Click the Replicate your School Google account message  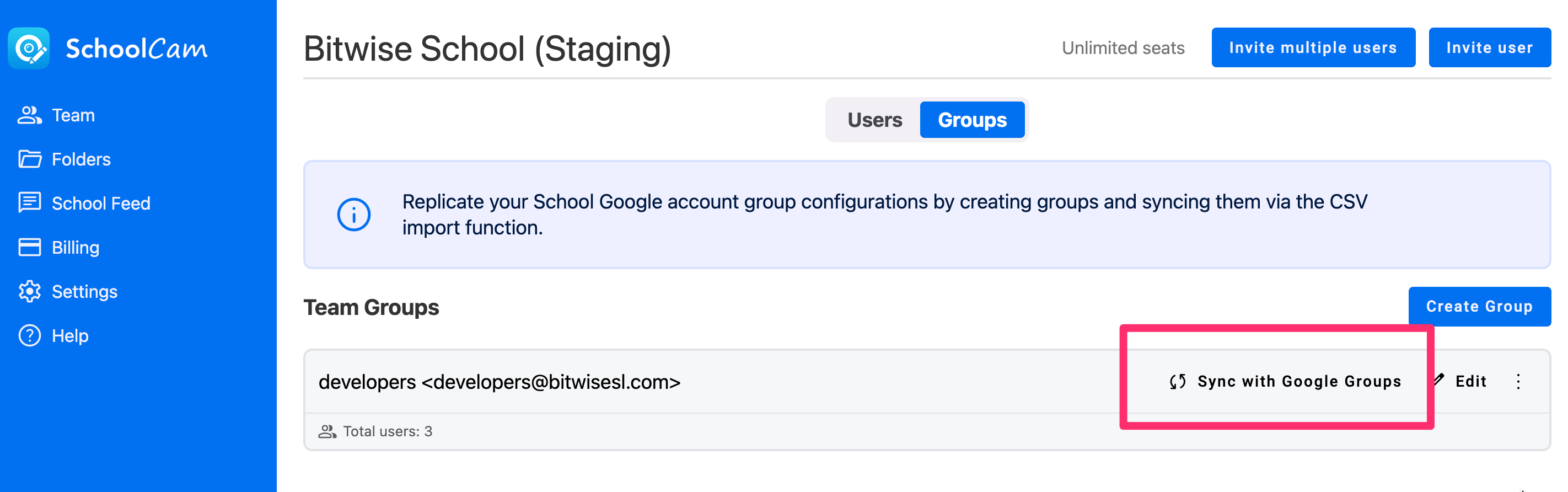click(884, 215)
